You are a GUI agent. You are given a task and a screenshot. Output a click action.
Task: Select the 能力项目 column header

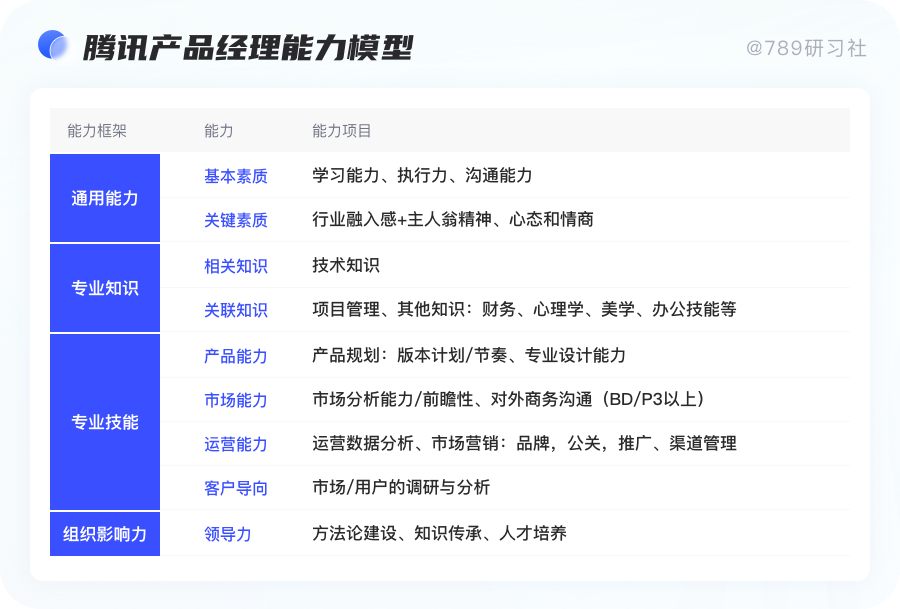[x=342, y=131]
